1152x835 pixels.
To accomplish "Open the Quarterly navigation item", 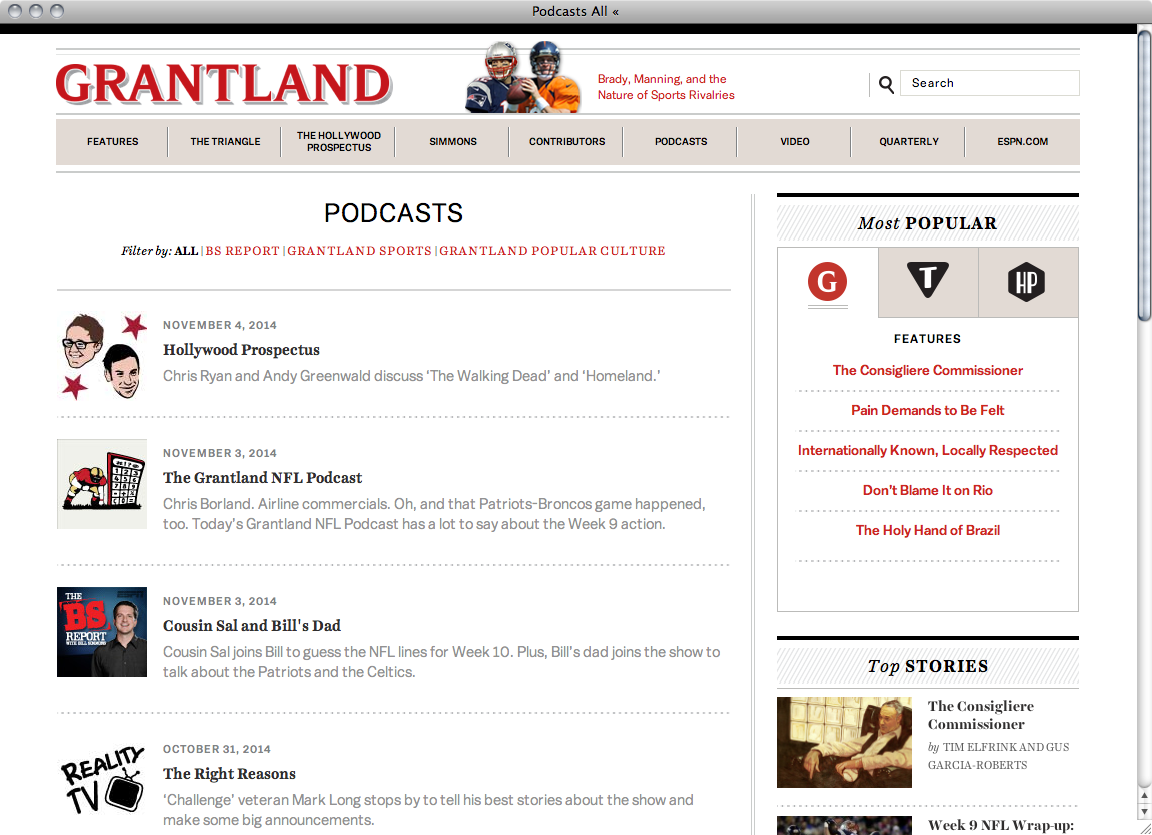I will pos(909,142).
